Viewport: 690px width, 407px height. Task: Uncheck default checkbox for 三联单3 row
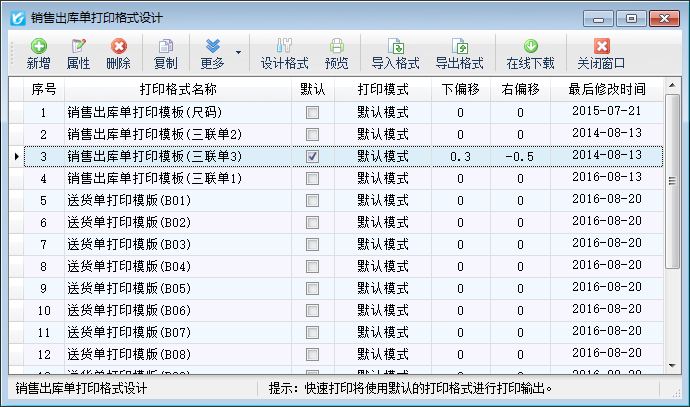click(x=313, y=156)
